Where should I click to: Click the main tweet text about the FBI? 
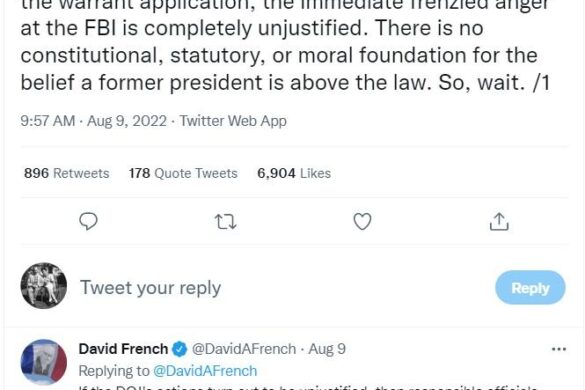click(x=285, y=47)
